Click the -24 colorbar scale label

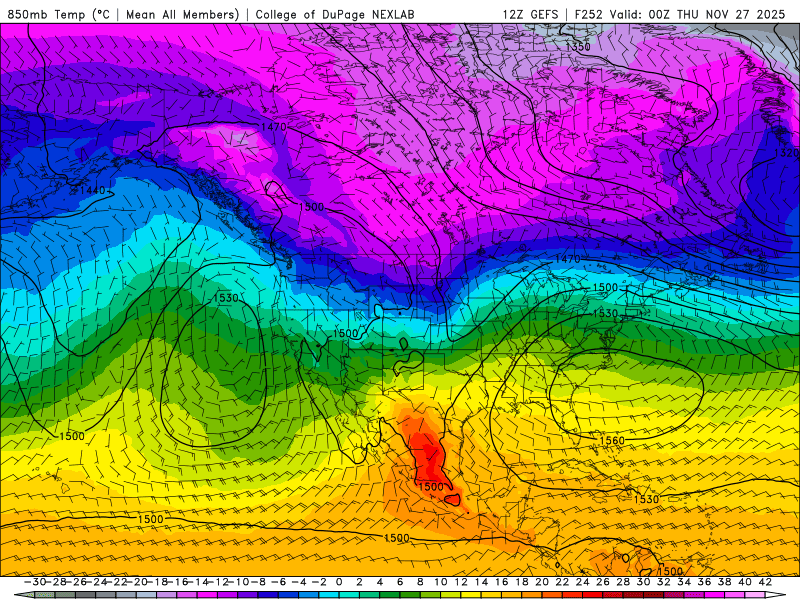(x=97, y=582)
